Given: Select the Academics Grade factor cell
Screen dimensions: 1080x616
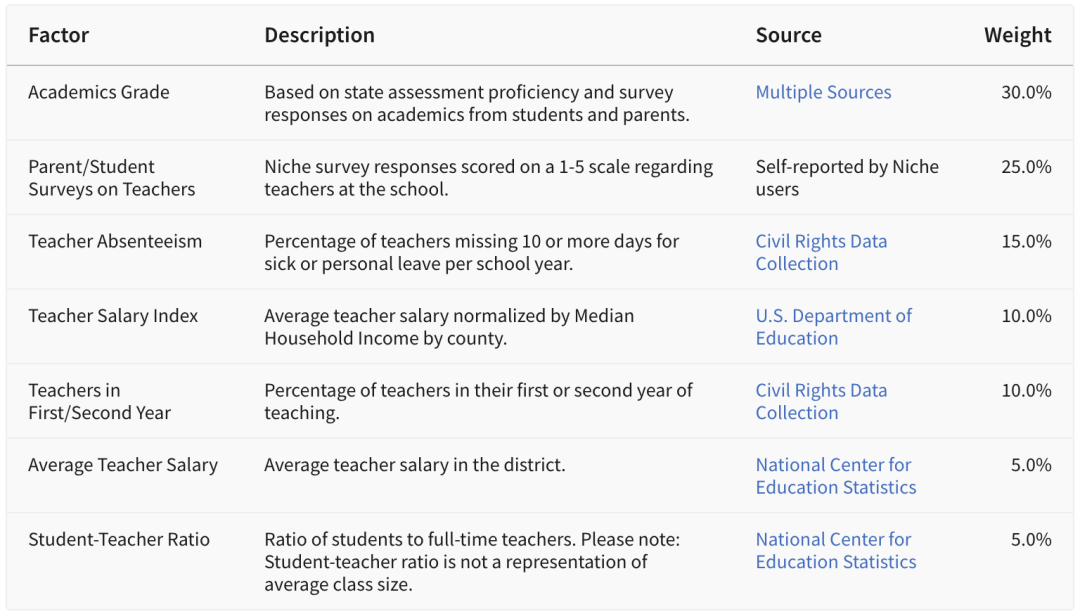Looking at the screenshot, I should [x=99, y=92].
